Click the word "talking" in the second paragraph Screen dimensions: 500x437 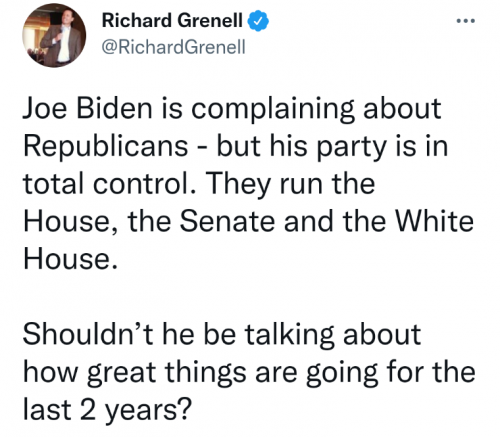coord(289,336)
